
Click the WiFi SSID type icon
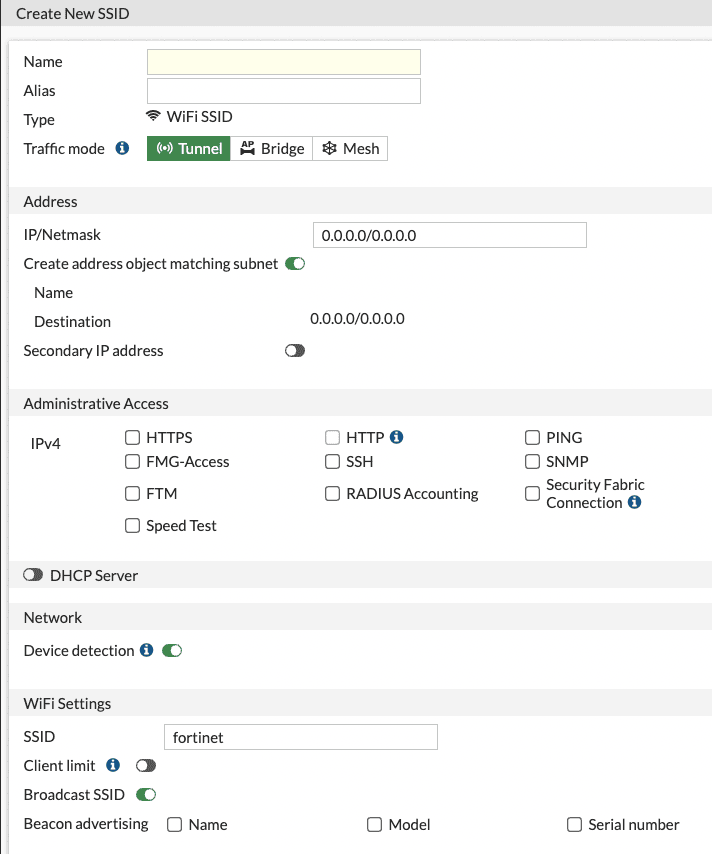coord(153,117)
